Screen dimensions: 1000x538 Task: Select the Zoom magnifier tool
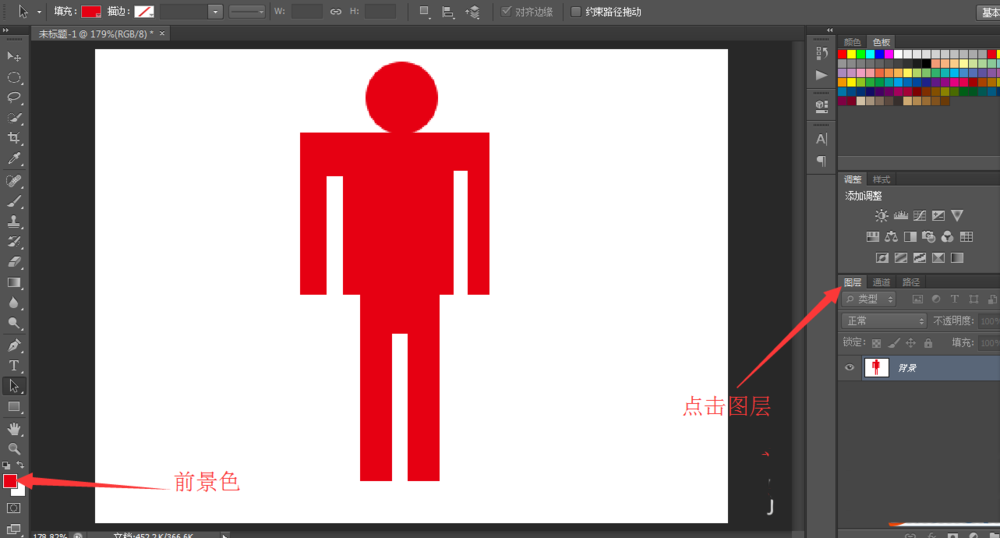coord(14,449)
